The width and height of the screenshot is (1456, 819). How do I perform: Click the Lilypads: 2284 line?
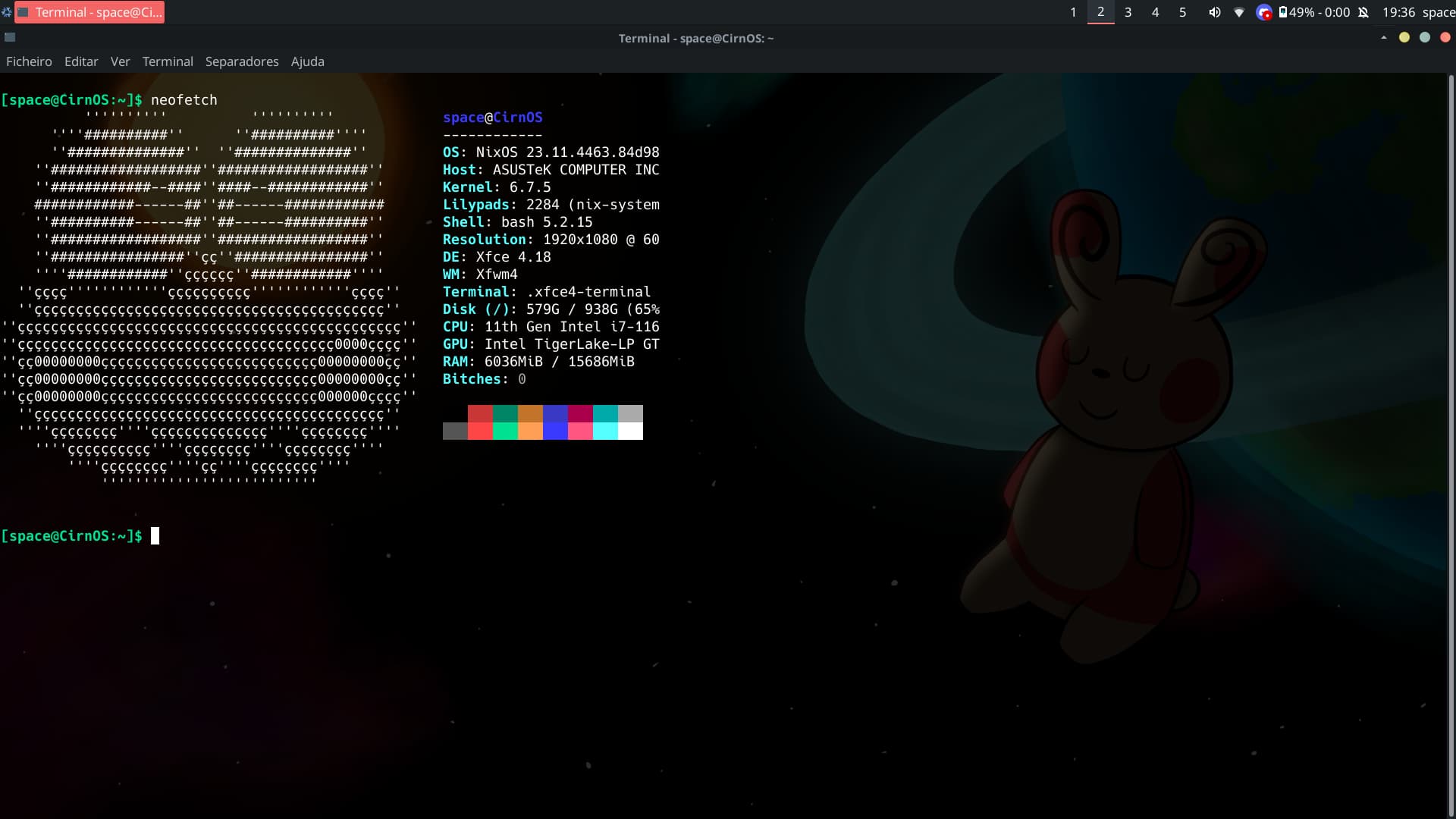[x=551, y=205]
